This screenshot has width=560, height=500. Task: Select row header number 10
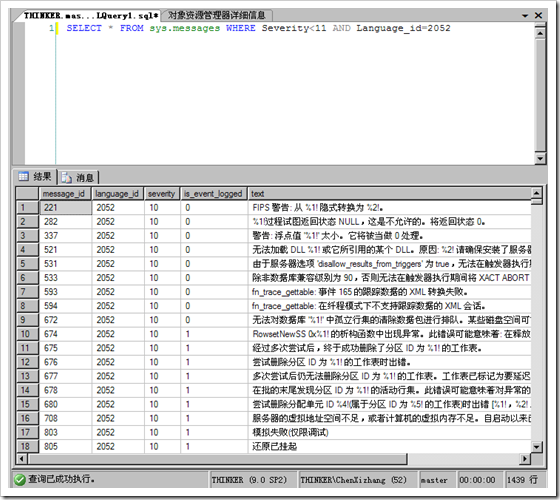point(28,334)
